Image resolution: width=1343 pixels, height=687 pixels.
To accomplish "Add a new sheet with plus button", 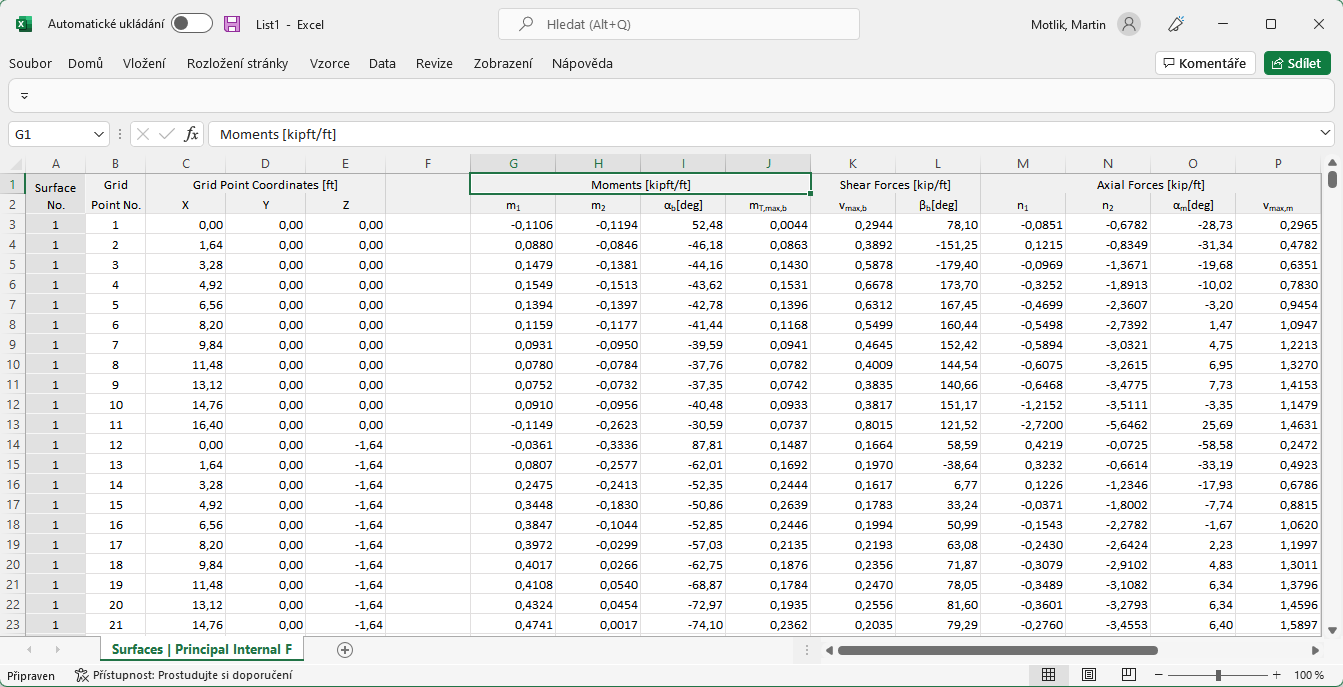I will tap(344, 649).
